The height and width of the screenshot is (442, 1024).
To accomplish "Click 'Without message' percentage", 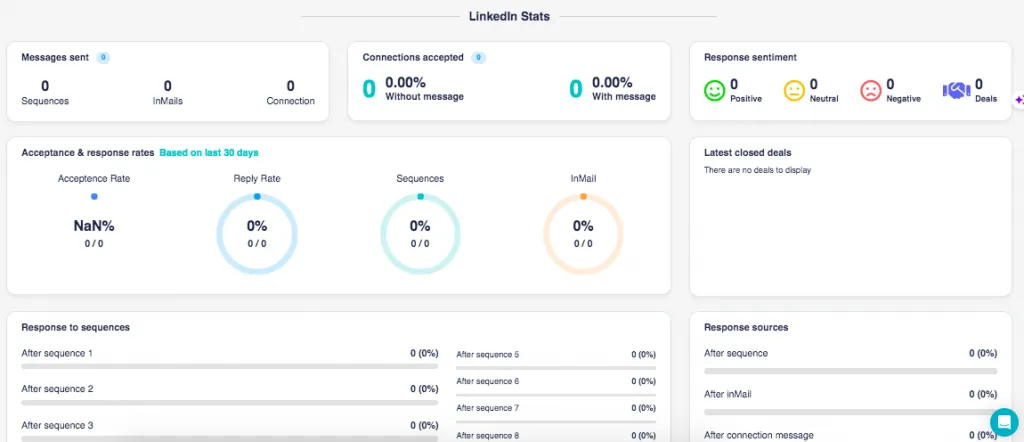I will pyautogui.click(x=406, y=82).
